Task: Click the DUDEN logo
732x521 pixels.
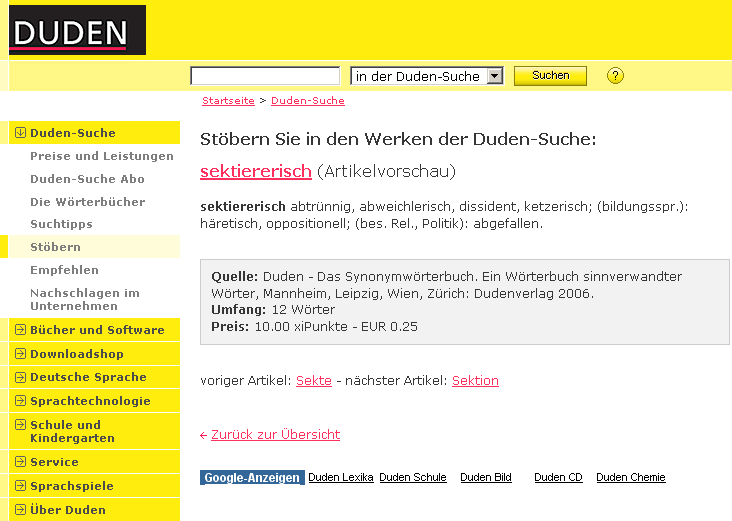Action: pos(77,30)
